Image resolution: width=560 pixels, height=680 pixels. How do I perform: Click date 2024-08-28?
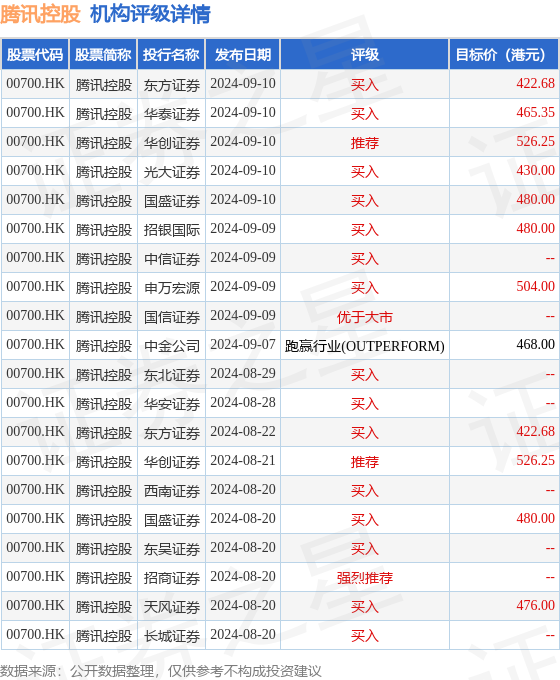coord(243,403)
